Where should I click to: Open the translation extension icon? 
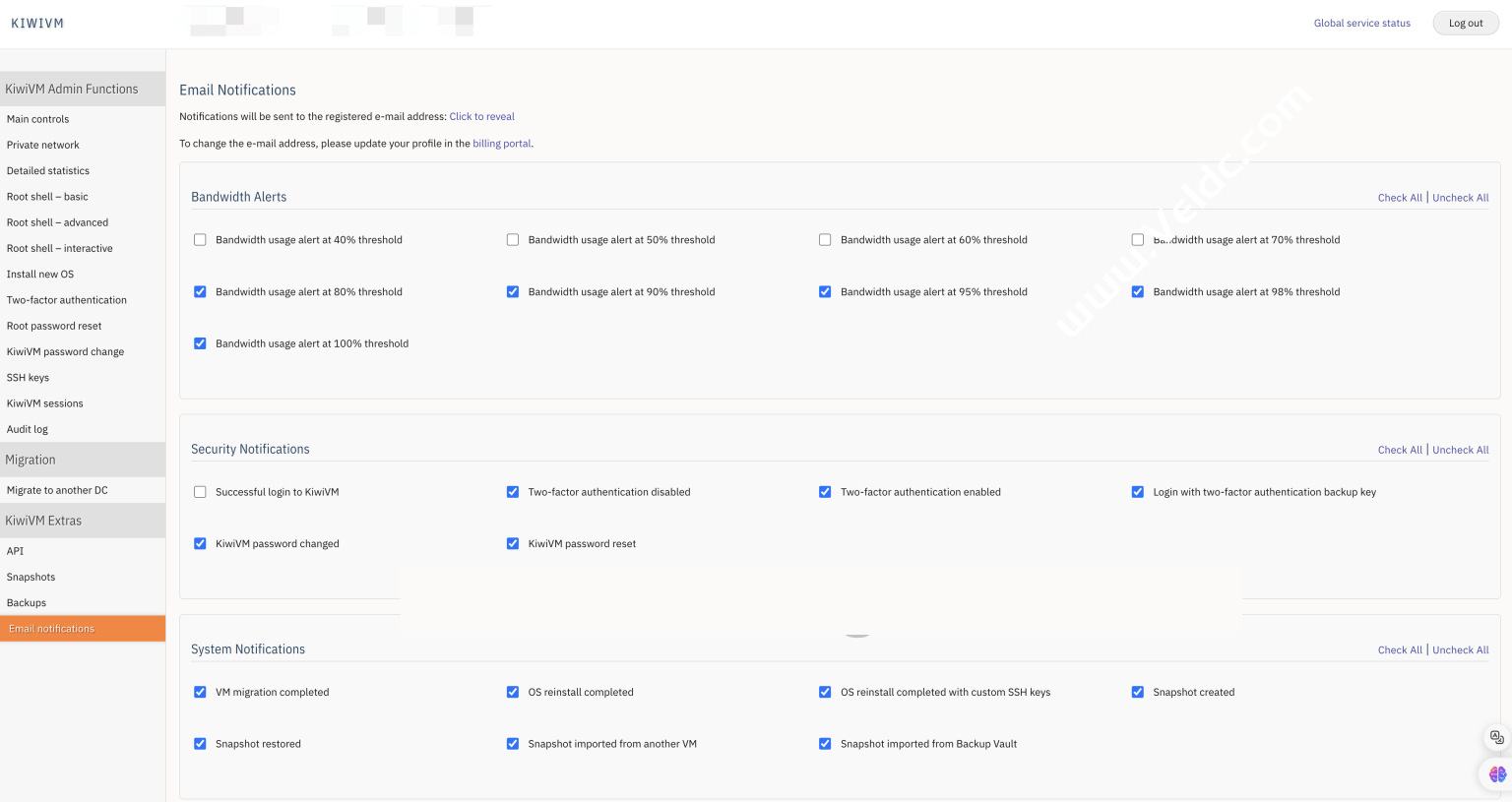(1496, 737)
